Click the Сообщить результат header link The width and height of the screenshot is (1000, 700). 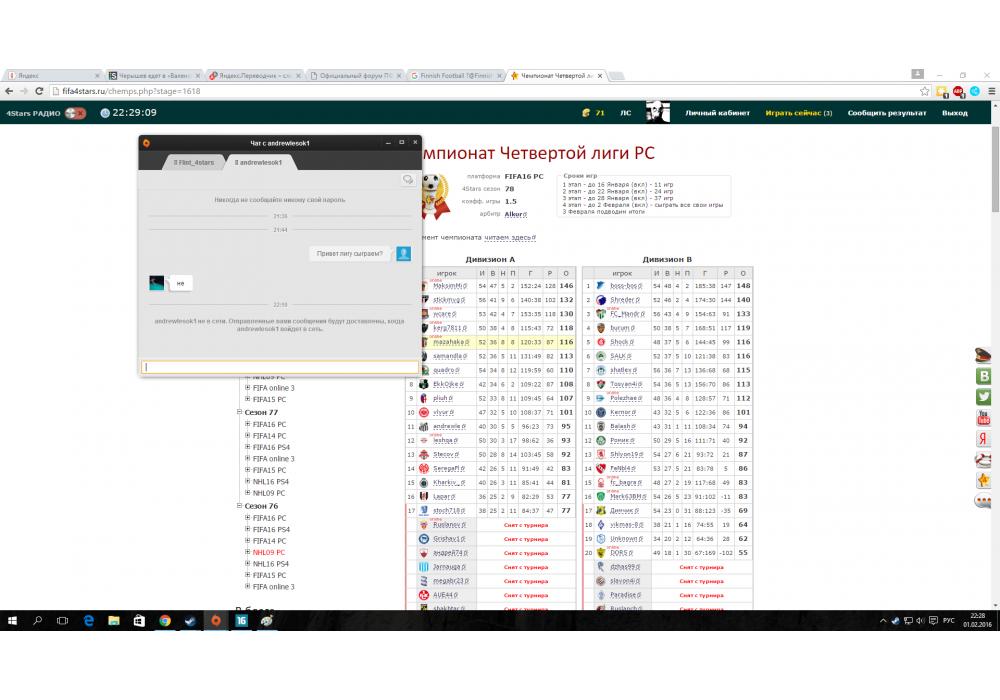[x=886, y=113]
